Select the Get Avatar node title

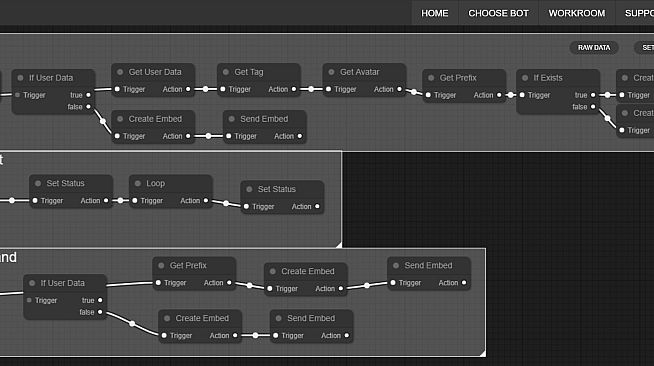point(360,72)
